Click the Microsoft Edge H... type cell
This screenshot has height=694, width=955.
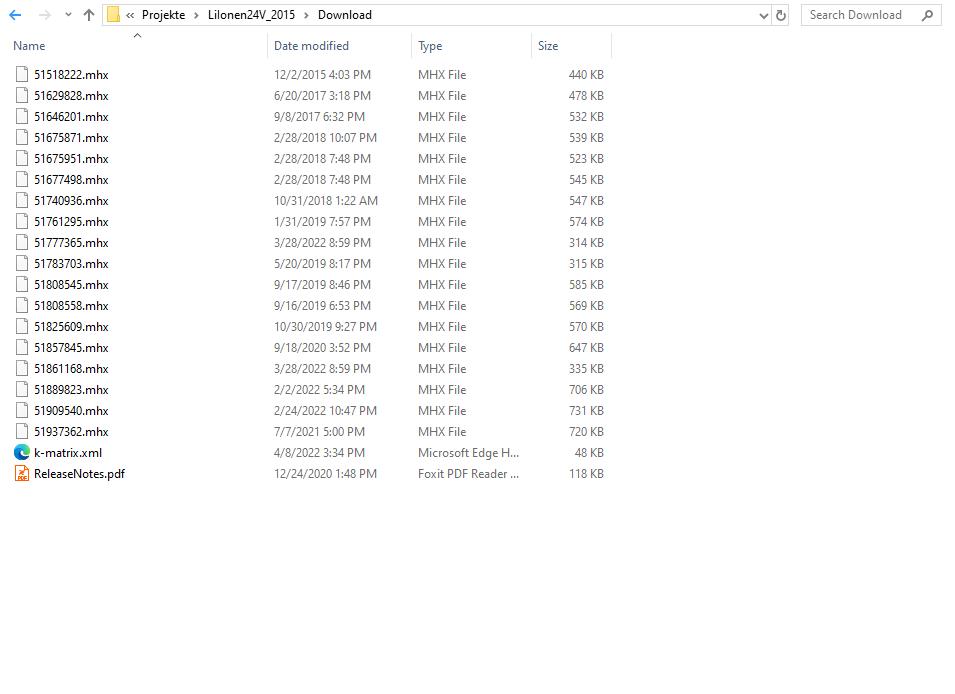pos(468,453)
